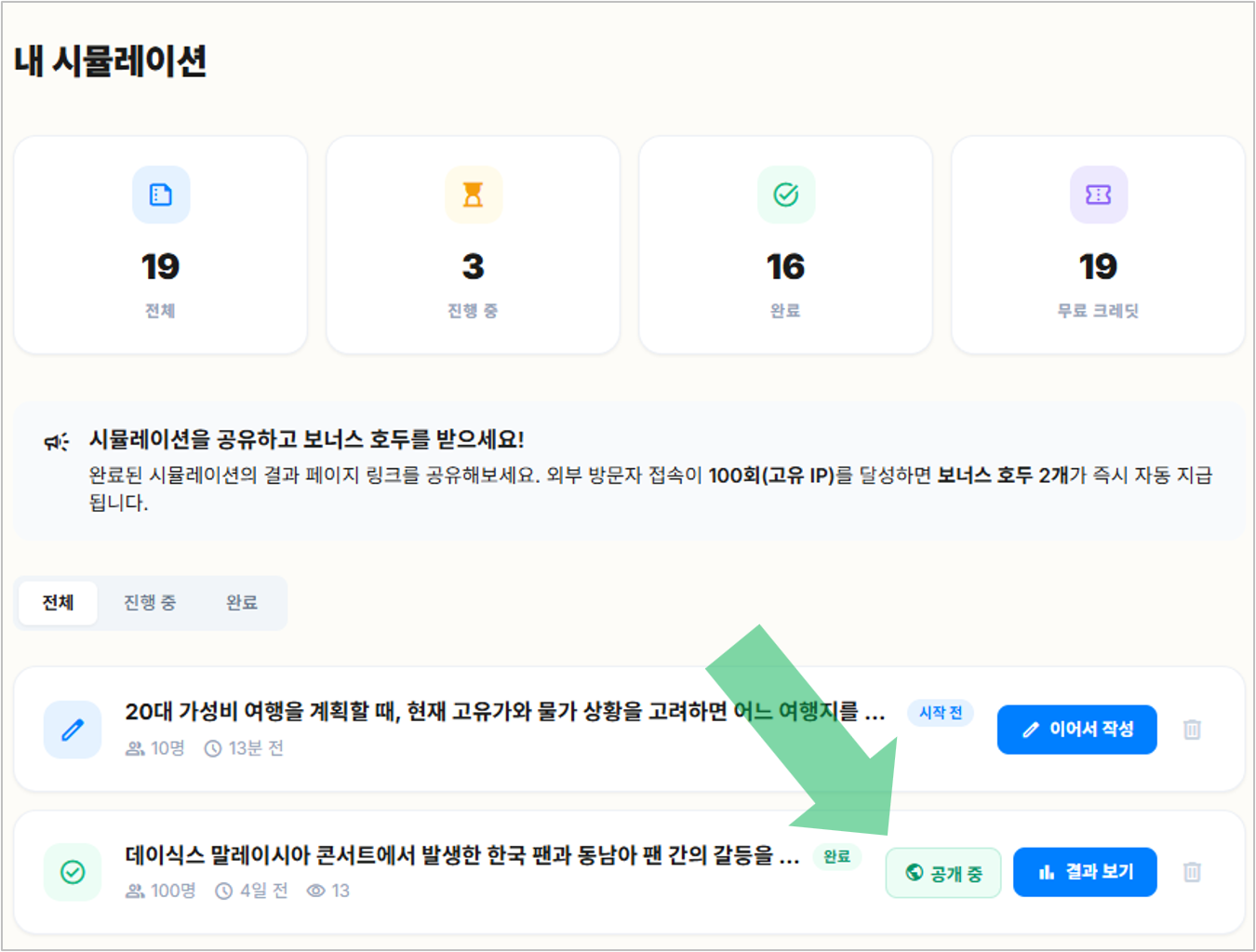Viewport: 1256px width, 952px height.
Task: Switch to the 진행 중 filter tab
Action: [150, 602]
